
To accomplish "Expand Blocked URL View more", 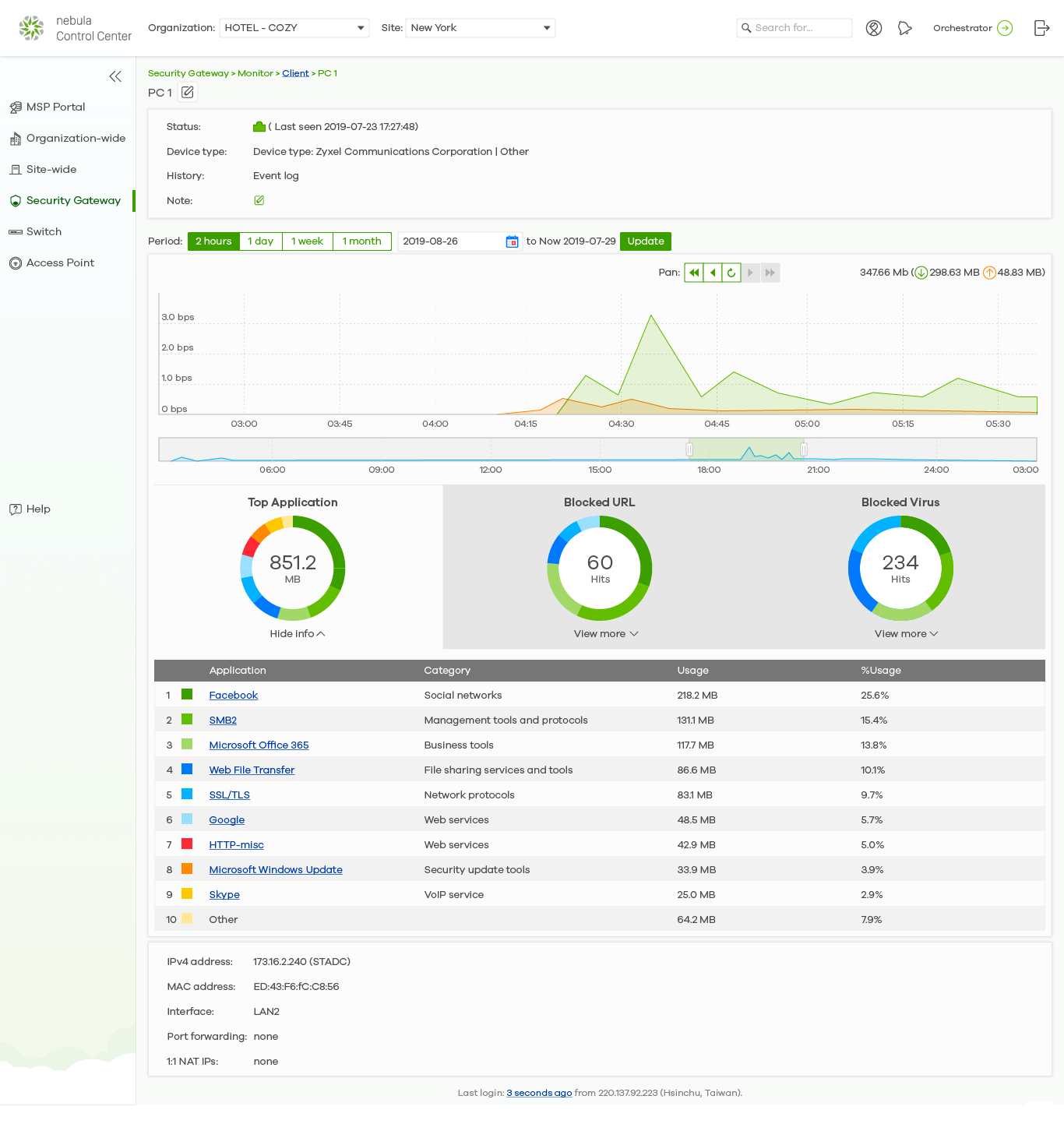I will (x=606, y=634).
